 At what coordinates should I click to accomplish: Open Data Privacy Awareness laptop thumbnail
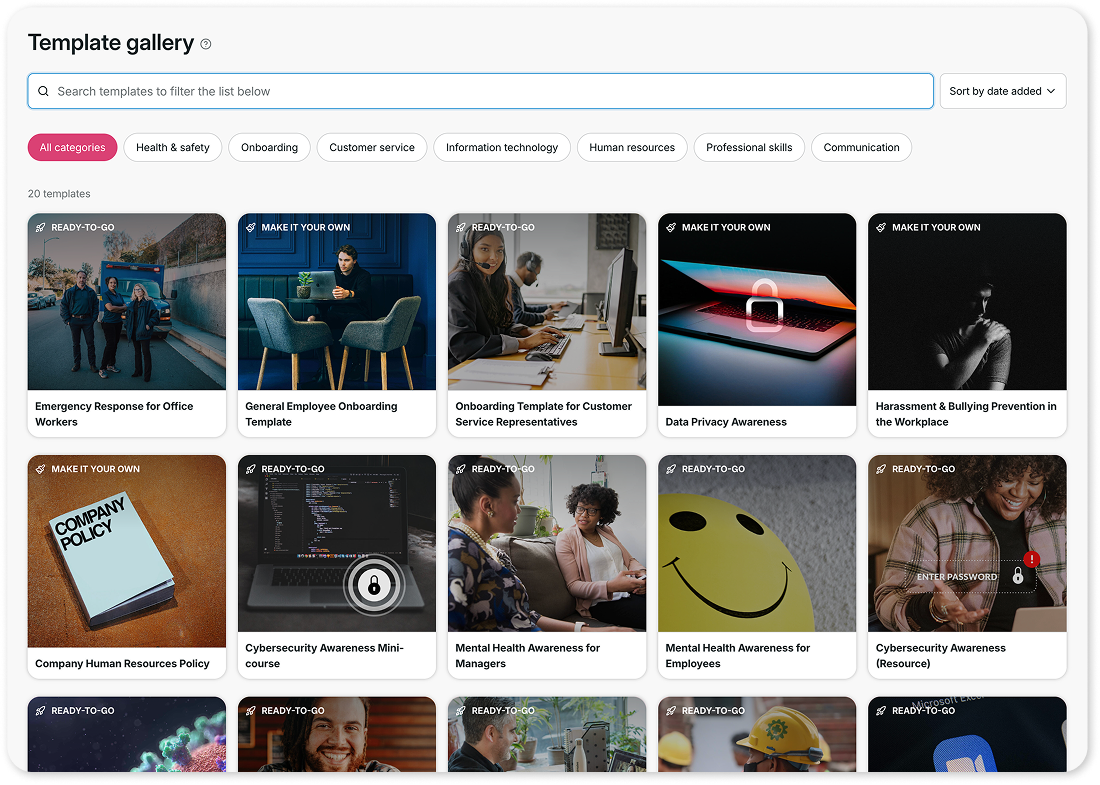[757, 309]
